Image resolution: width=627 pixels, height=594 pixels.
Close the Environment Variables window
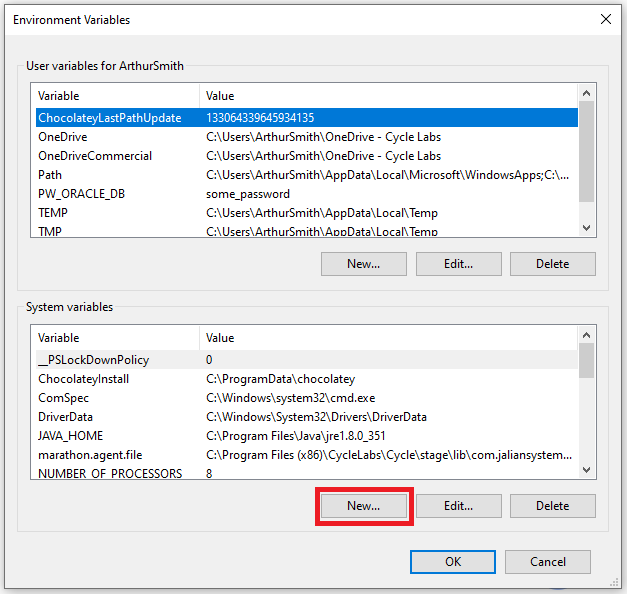pyautogui.click(x=606, y=19)
